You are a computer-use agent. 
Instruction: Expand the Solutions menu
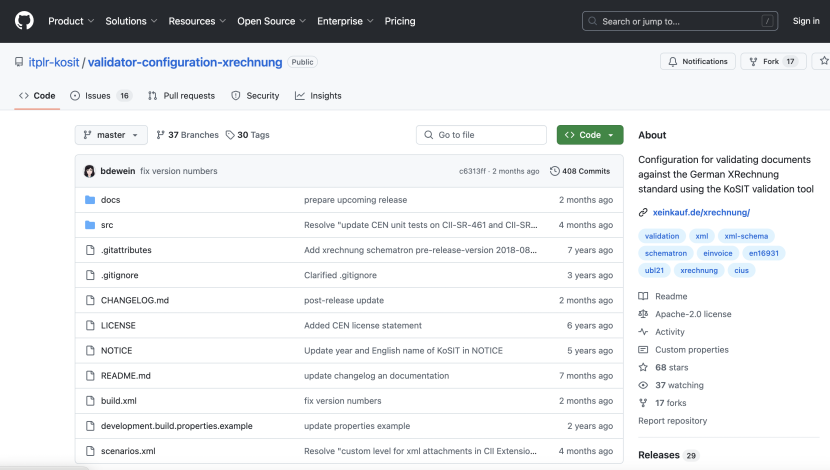click(x=131, y=21)
